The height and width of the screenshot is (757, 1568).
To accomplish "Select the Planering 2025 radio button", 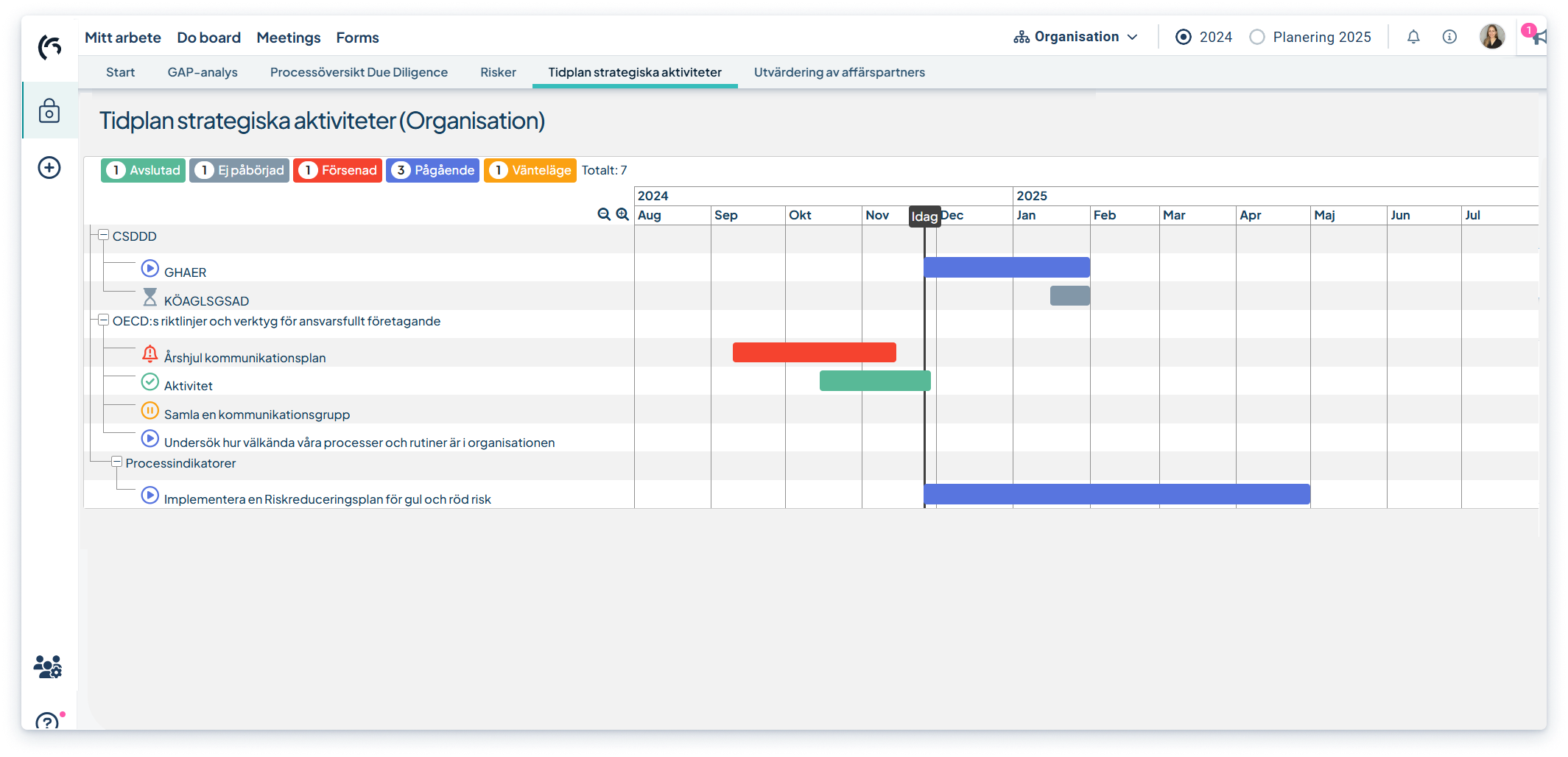I will 1257,37.
